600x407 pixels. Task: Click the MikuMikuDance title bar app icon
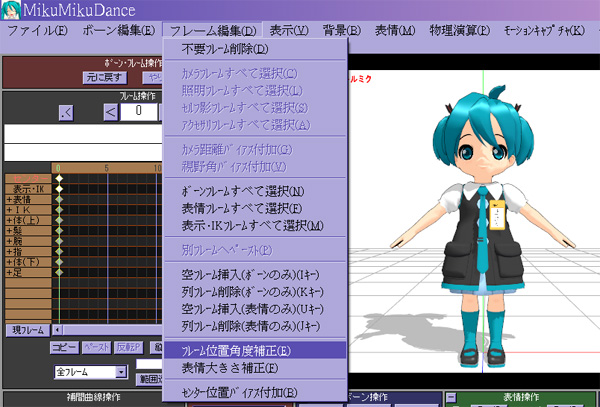10,10
